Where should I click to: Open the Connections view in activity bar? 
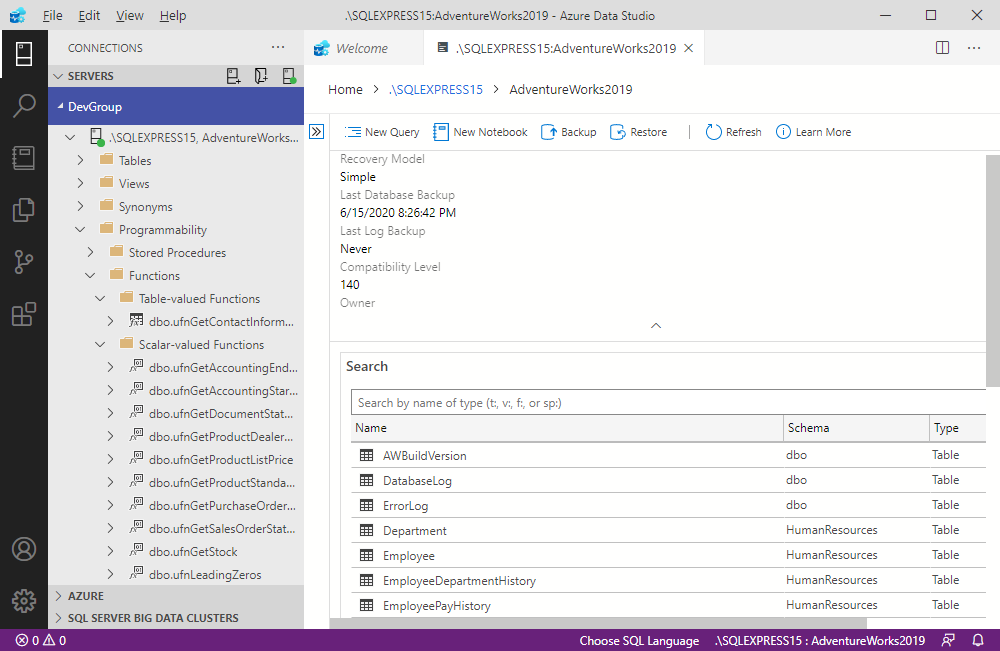point(24,54)
